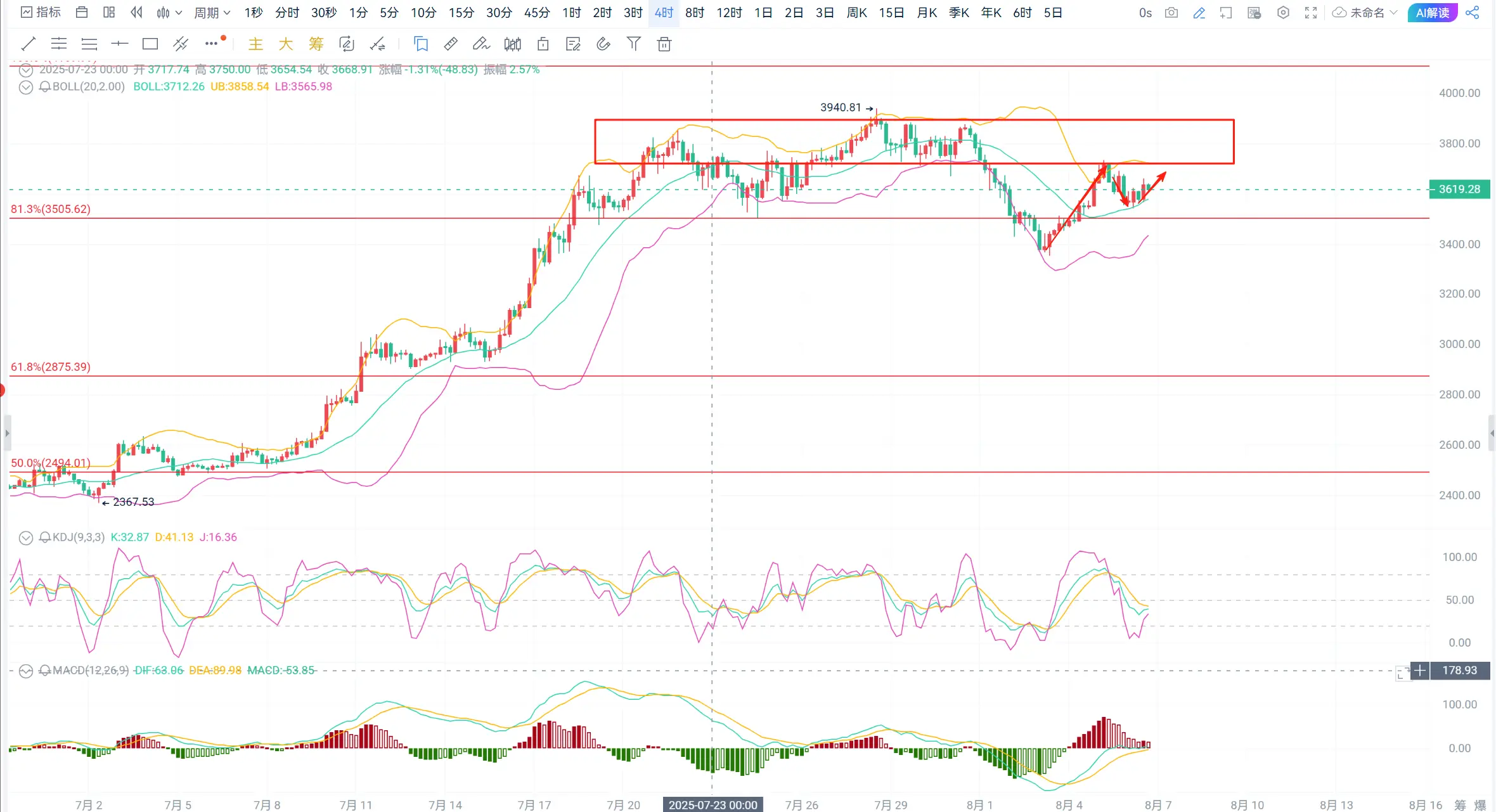The height and width of the screenshot is (812, 1496).
Task: Switch to the 15分 timeframe
Action: pyautogui.click(x=461, y=13)
